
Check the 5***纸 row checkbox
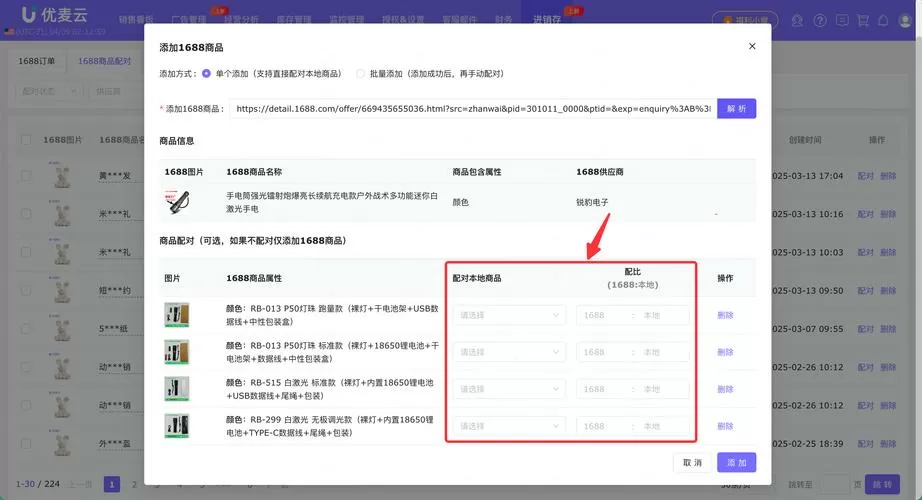click(x=26, y=328)
